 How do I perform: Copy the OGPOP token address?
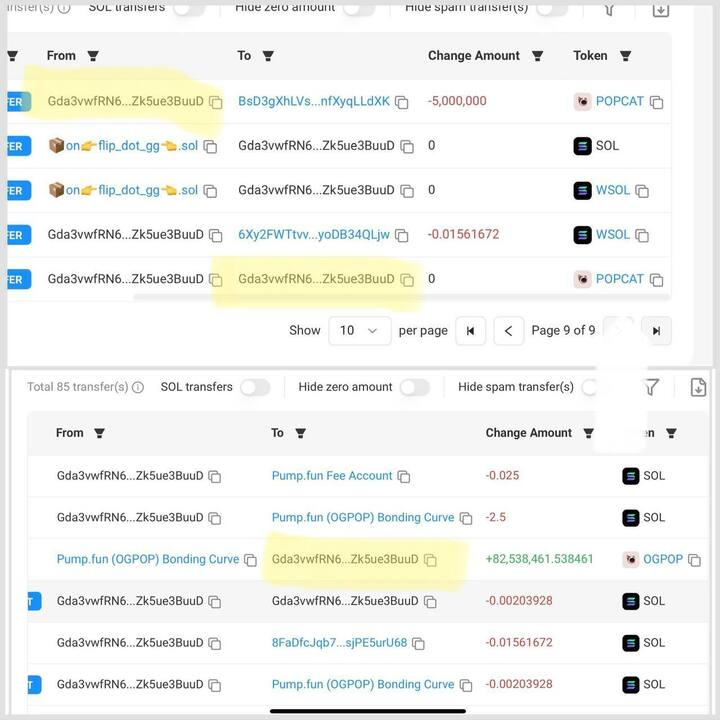(x=695, y=560)
